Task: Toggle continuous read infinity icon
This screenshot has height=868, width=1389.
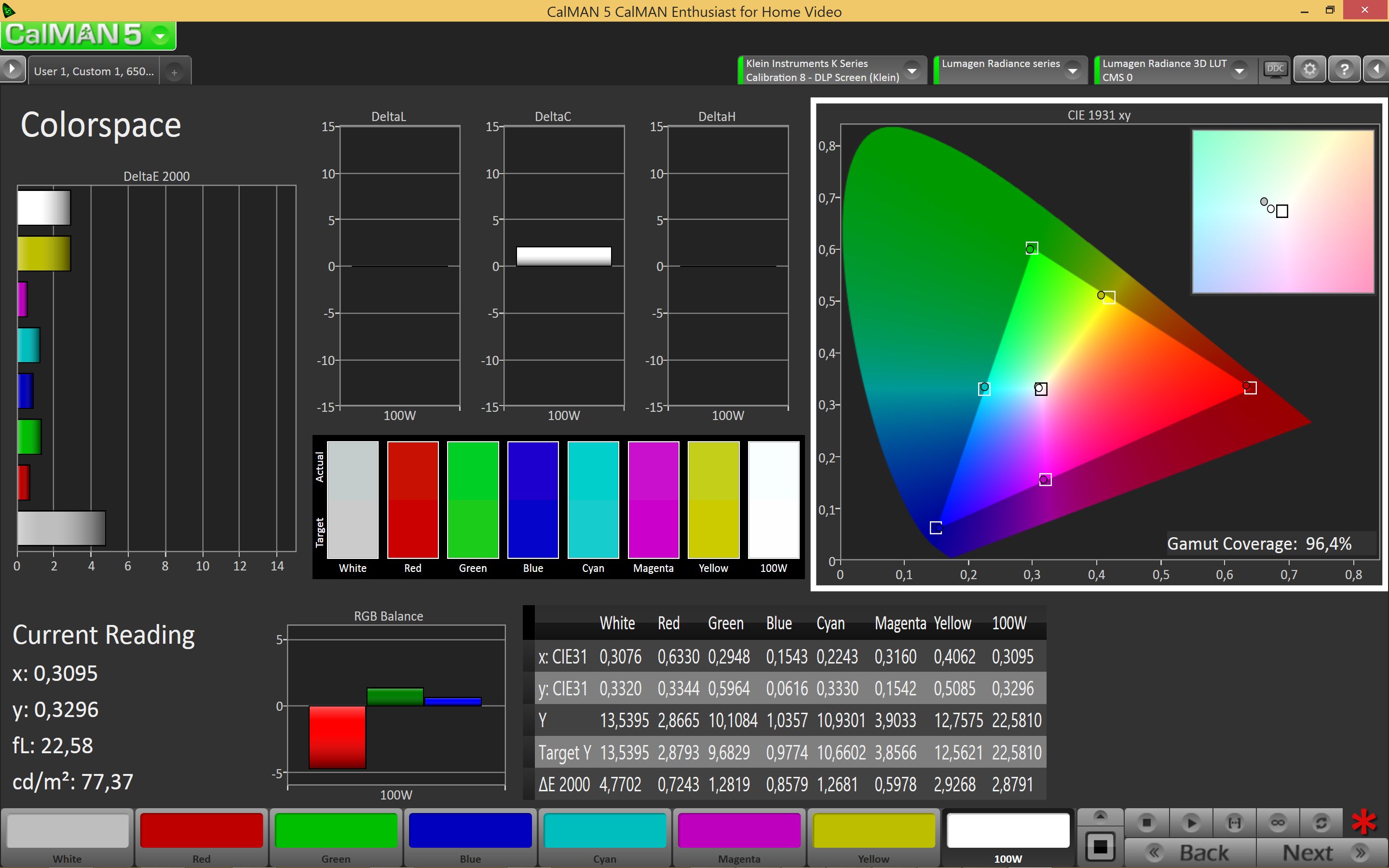Action: pyautogui.click(x=1278, y=822)
